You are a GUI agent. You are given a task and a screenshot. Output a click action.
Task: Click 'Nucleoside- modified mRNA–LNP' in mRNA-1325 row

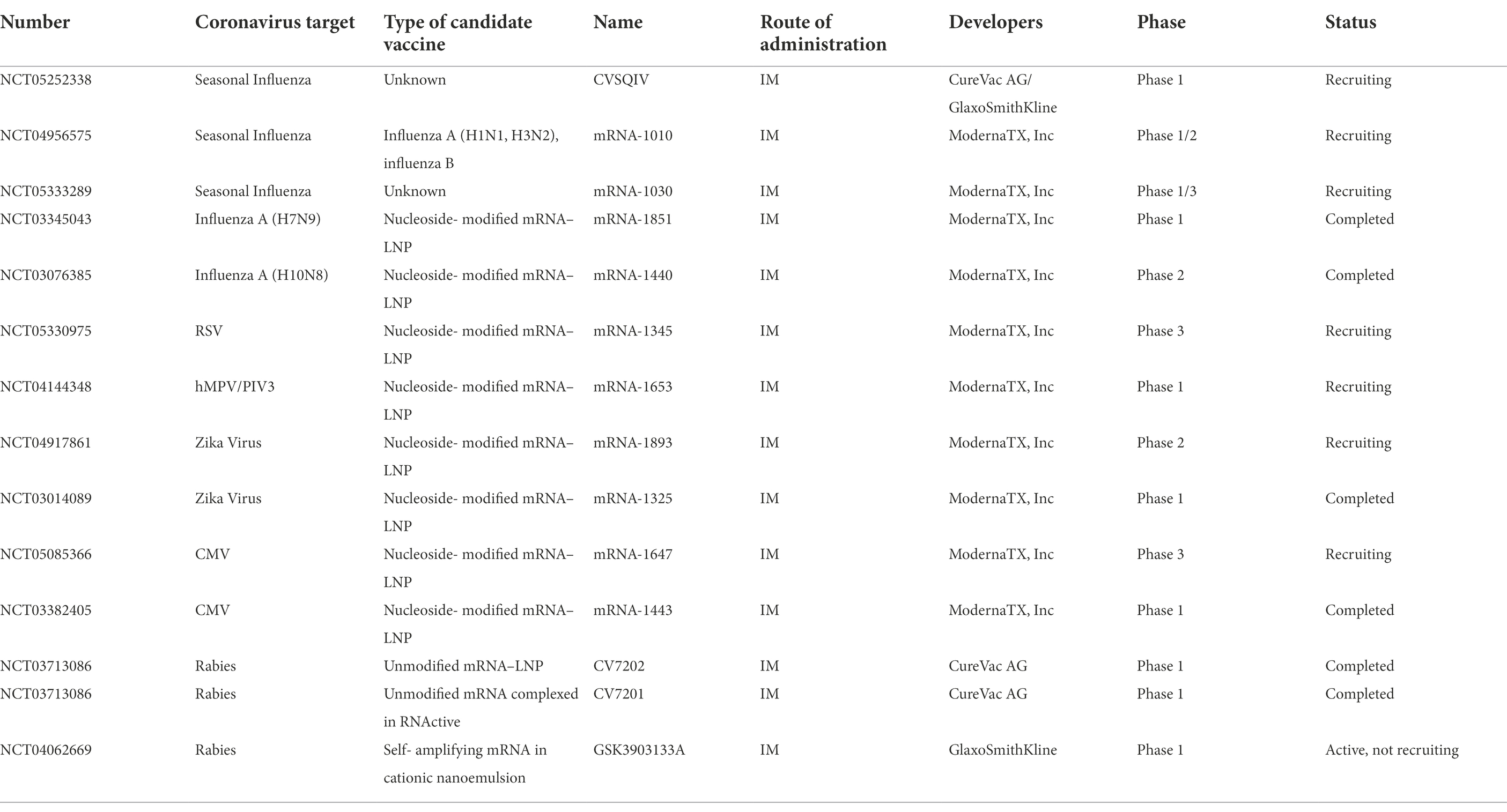478,512
